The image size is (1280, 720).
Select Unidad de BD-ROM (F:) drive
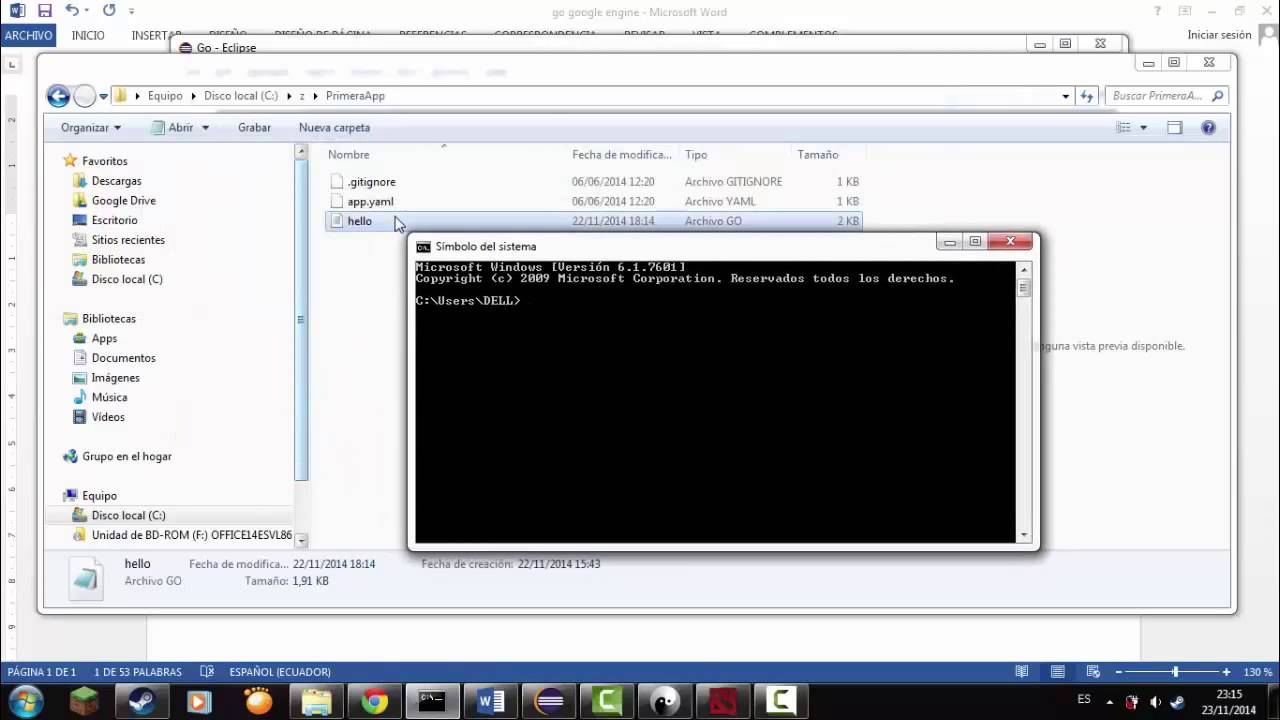point(191,535)
